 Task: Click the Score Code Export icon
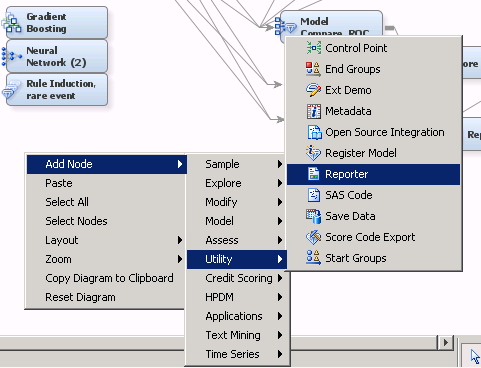[313, 237]
